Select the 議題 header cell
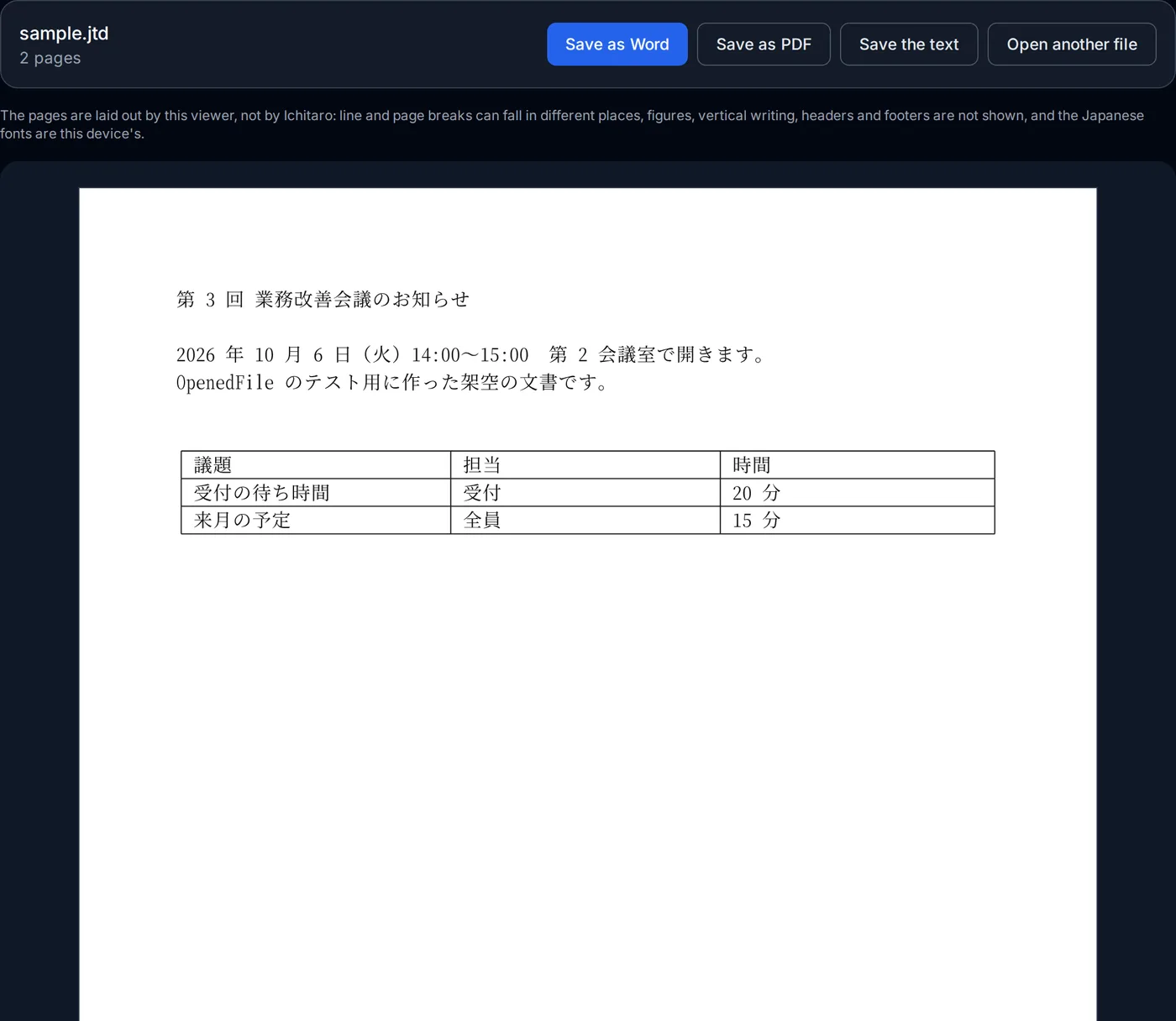Viewport: 1176px width, 1021px height. pyautogui.click(x=316, y=465)
